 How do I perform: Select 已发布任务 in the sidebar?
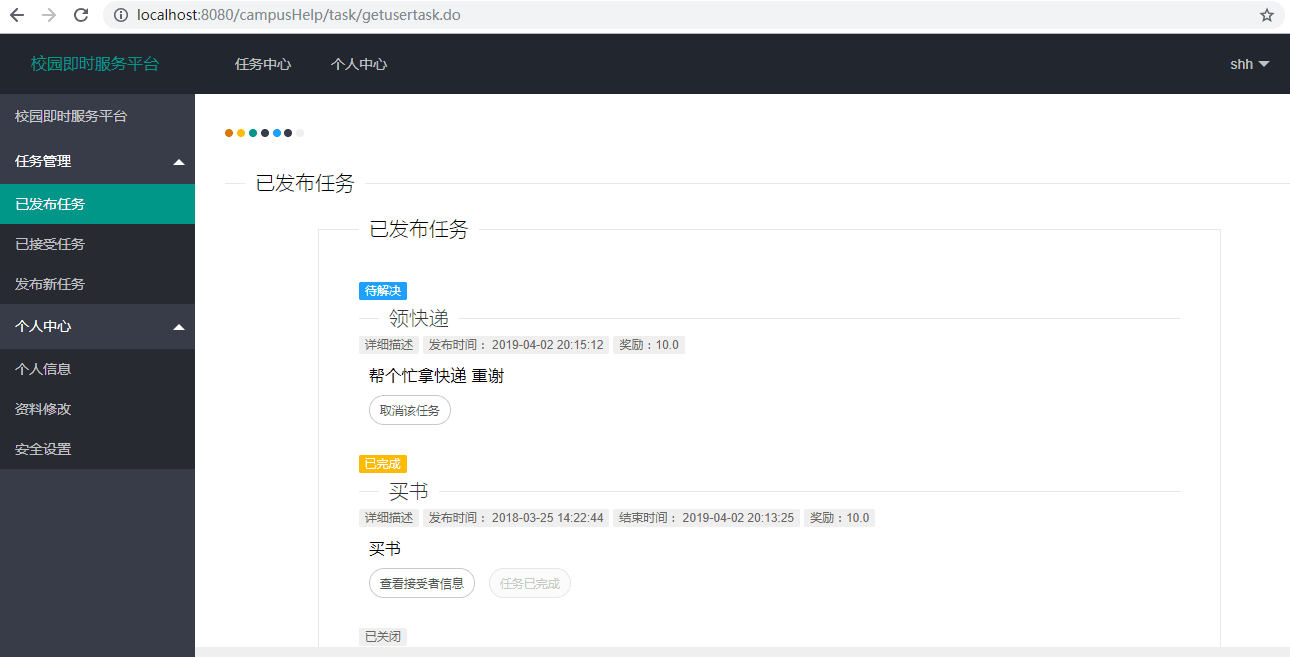[97, 204]
